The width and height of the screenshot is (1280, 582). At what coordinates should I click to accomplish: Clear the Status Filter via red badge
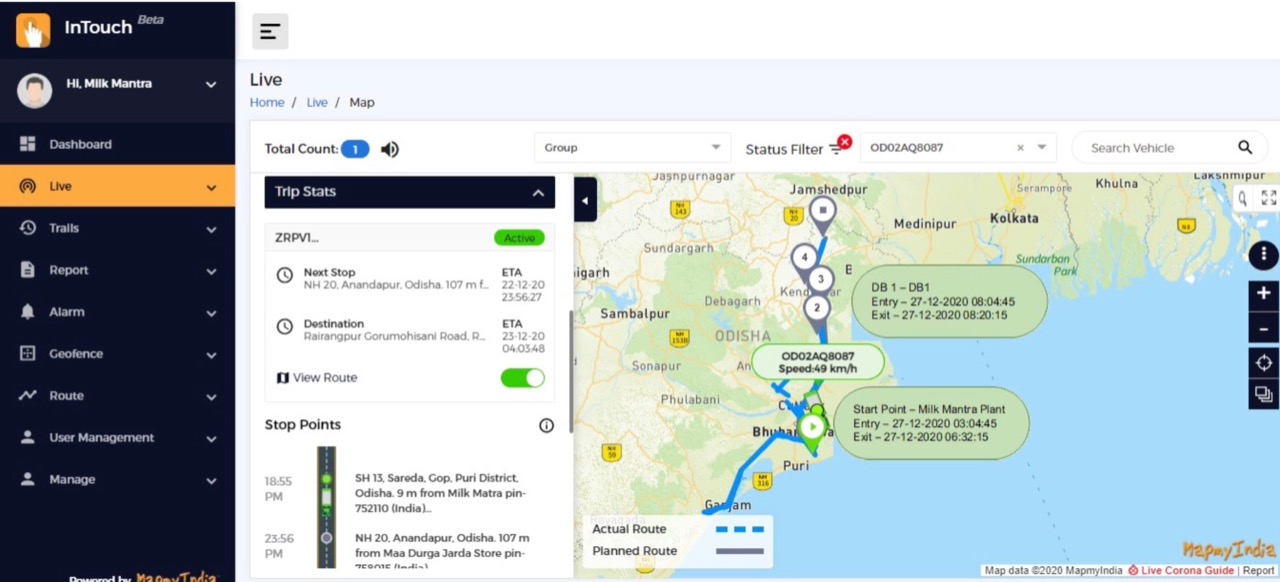845,142
